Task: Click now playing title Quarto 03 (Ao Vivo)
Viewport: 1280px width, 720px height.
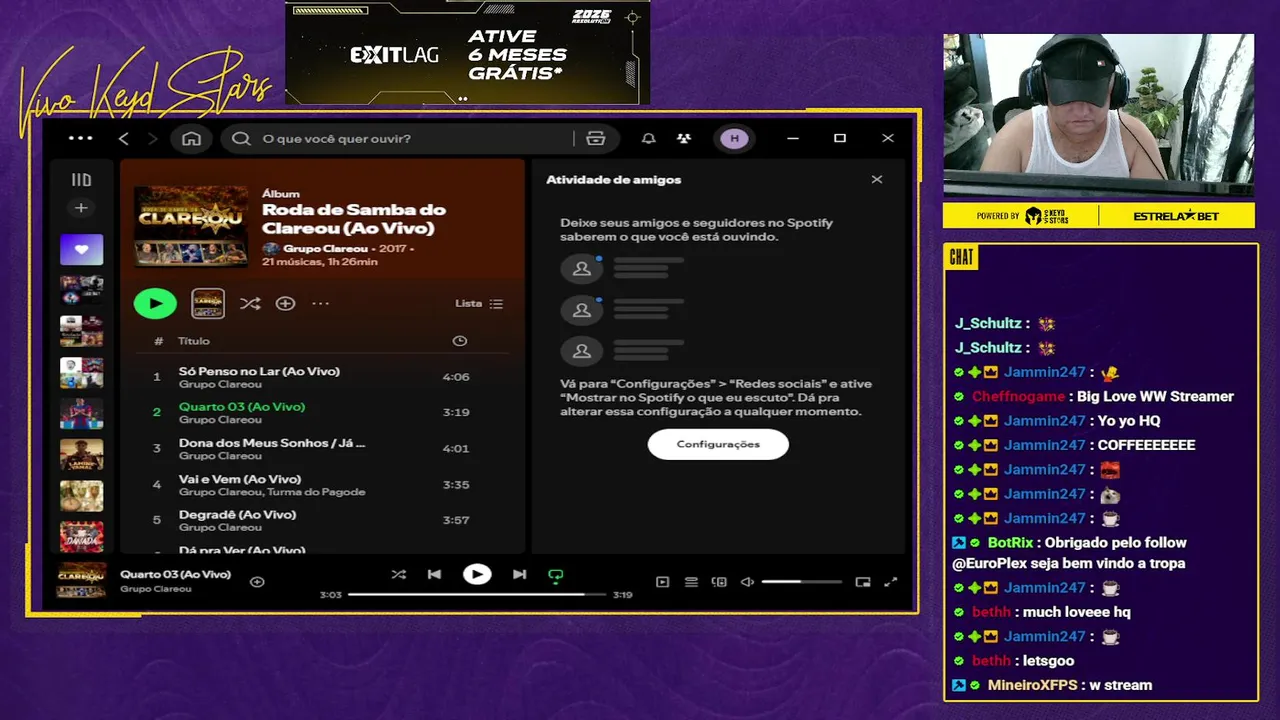Action: (176, 574)
